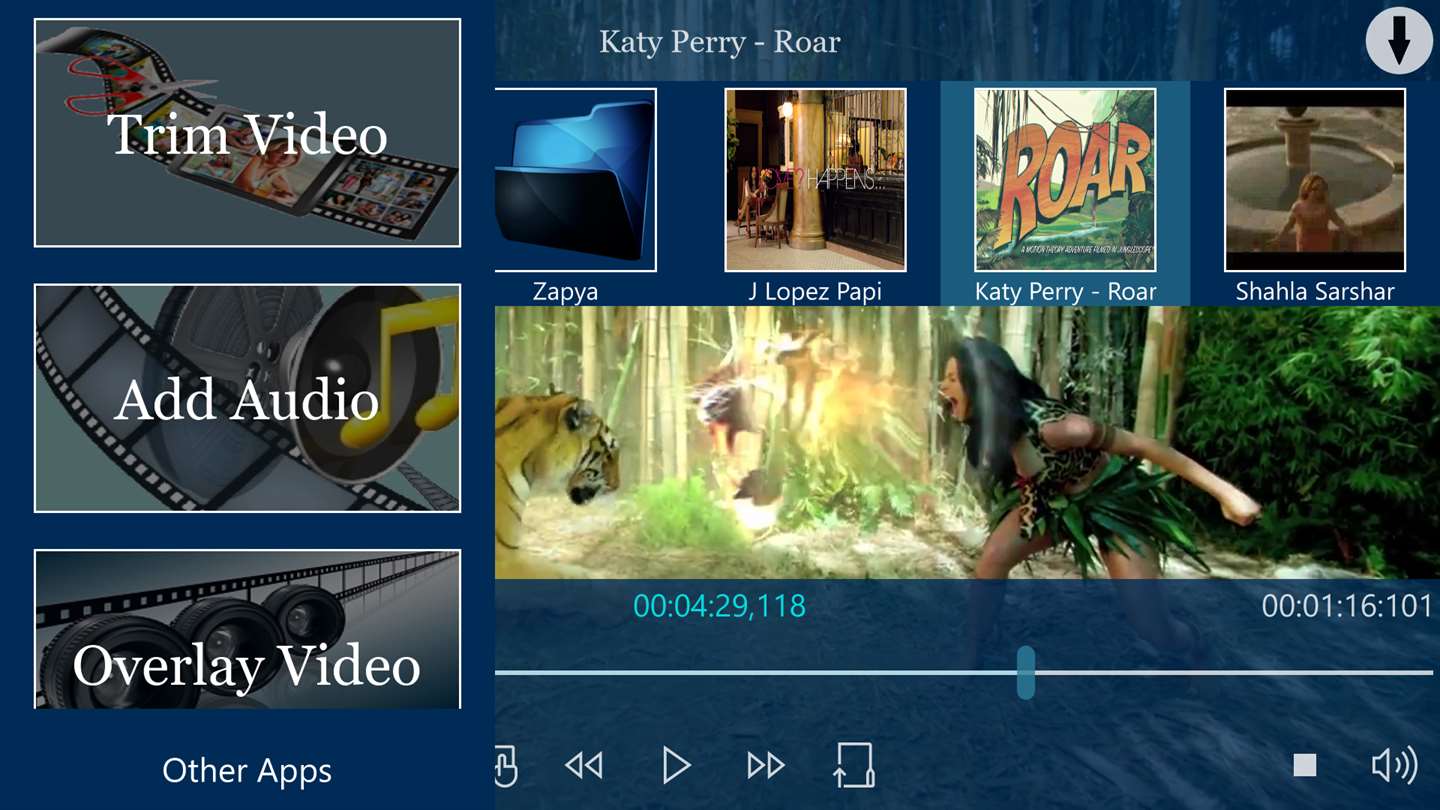This screenshot has height=810, width=1440.
Task: Stop video playback
Action: pos(1304,765)
